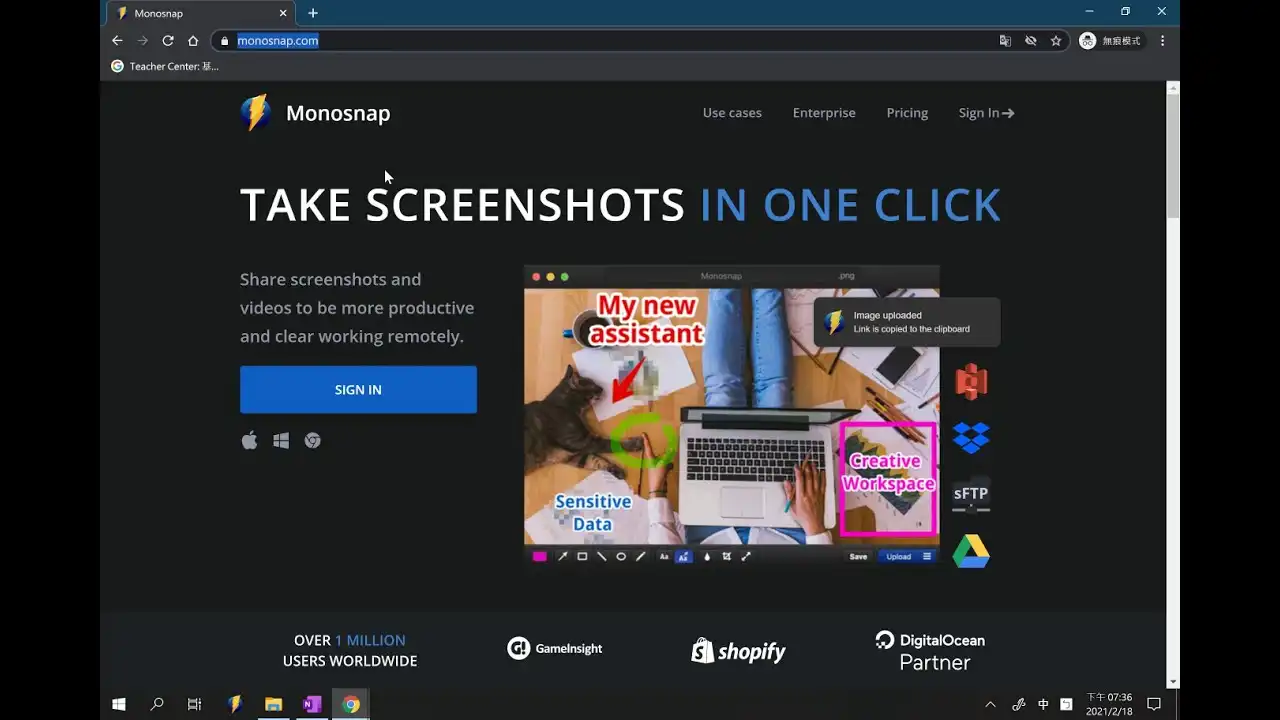Screen dimensions: 1280x720
Task: Click the 'OVER 1 MILLION USERS WORLDWIDE' text
Action: (x=350, y=651)
